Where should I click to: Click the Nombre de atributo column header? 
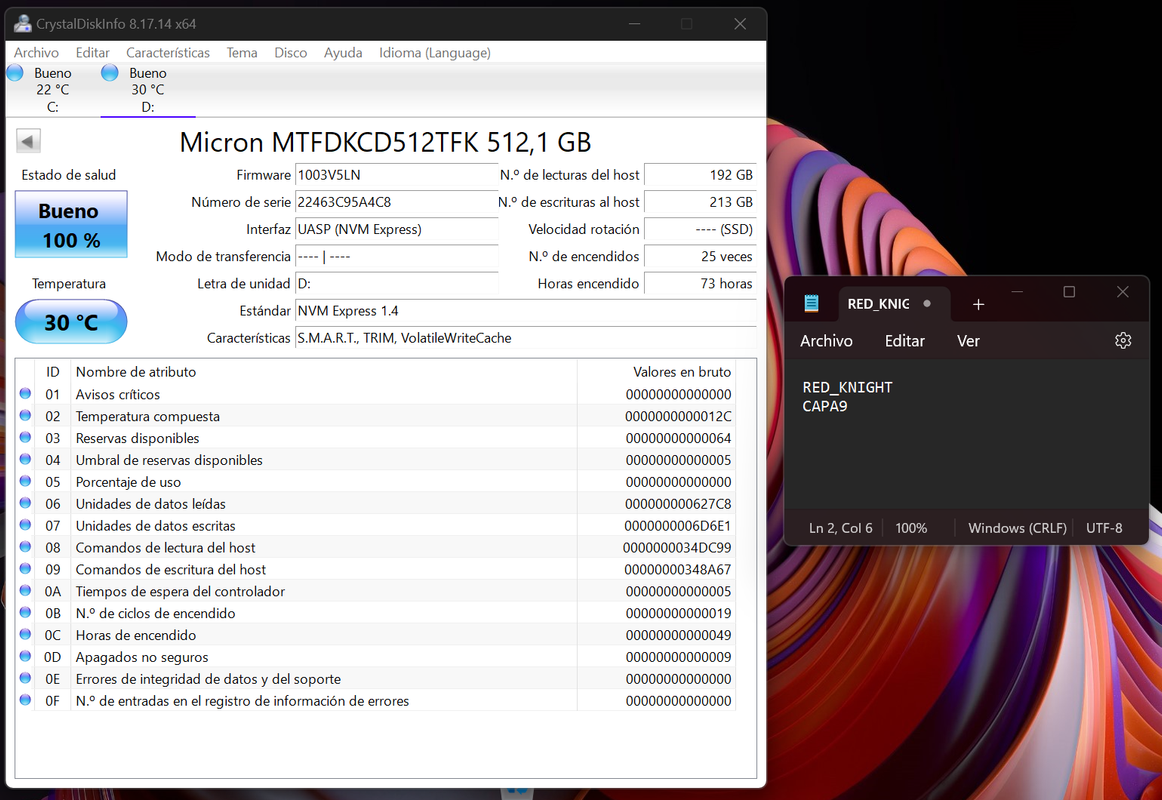point(324,372)
